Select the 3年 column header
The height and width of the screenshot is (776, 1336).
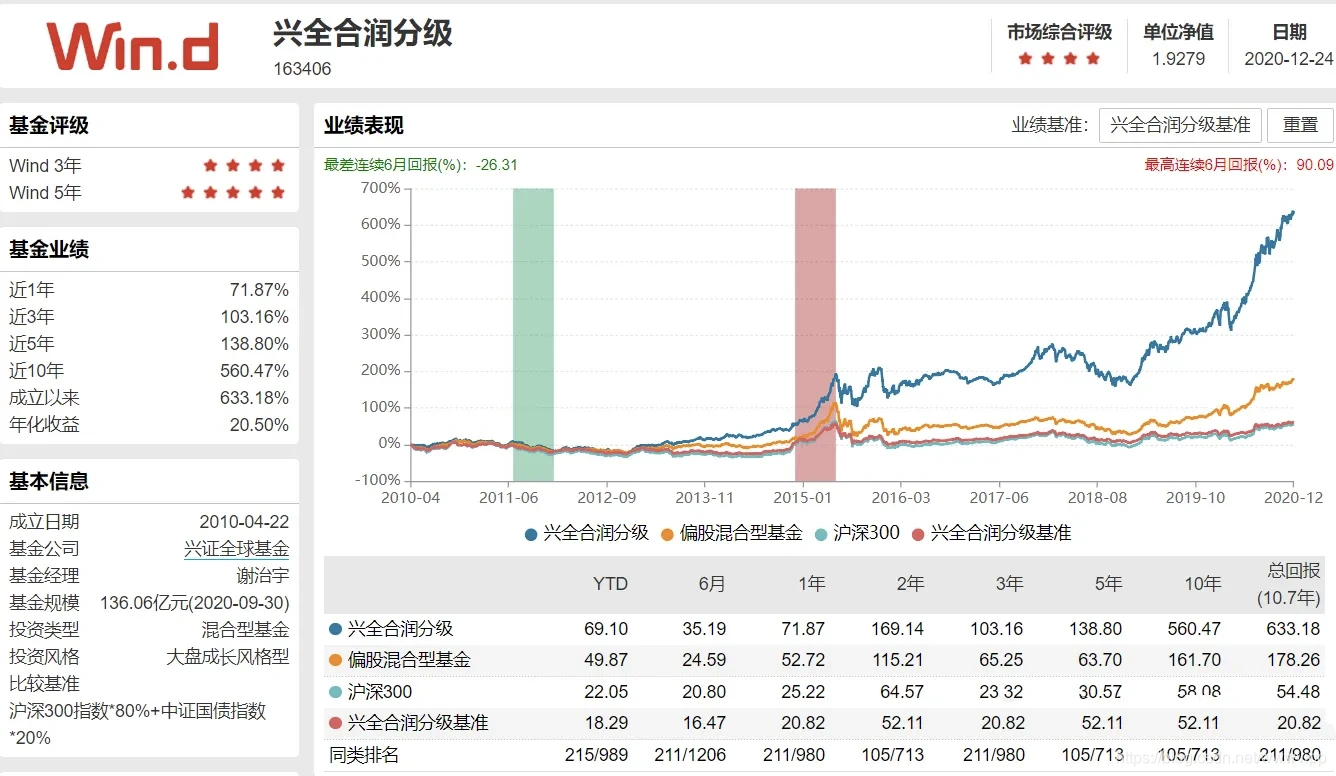[1009, 584]
